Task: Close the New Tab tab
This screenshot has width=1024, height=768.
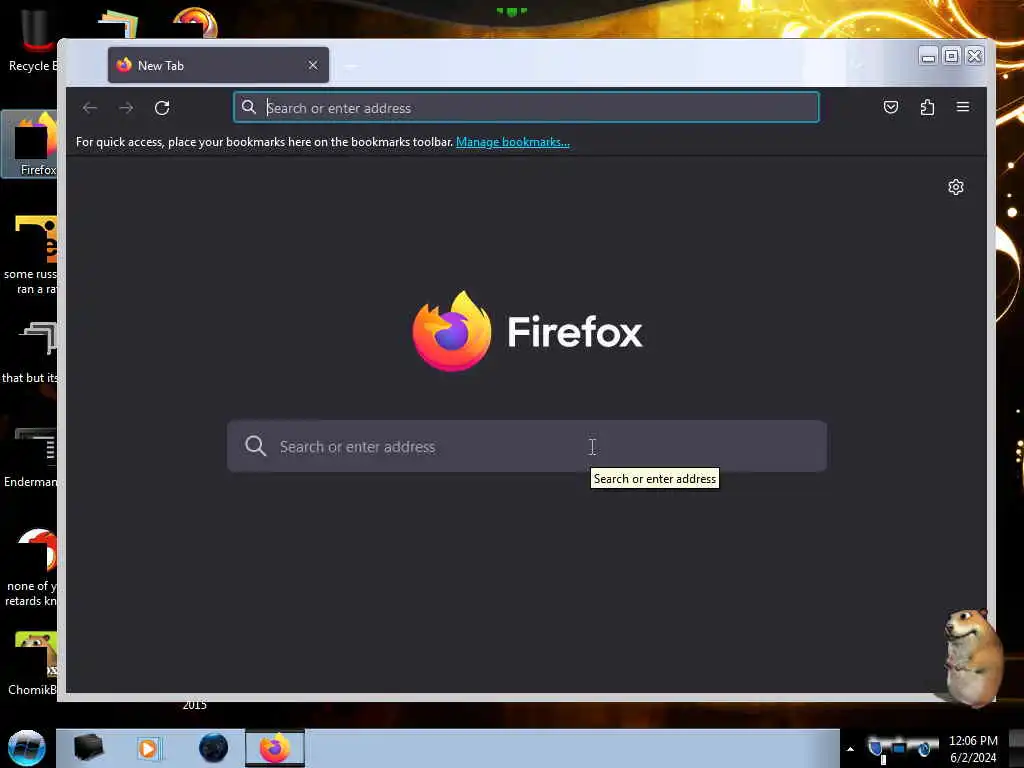Action: point(313,65)
